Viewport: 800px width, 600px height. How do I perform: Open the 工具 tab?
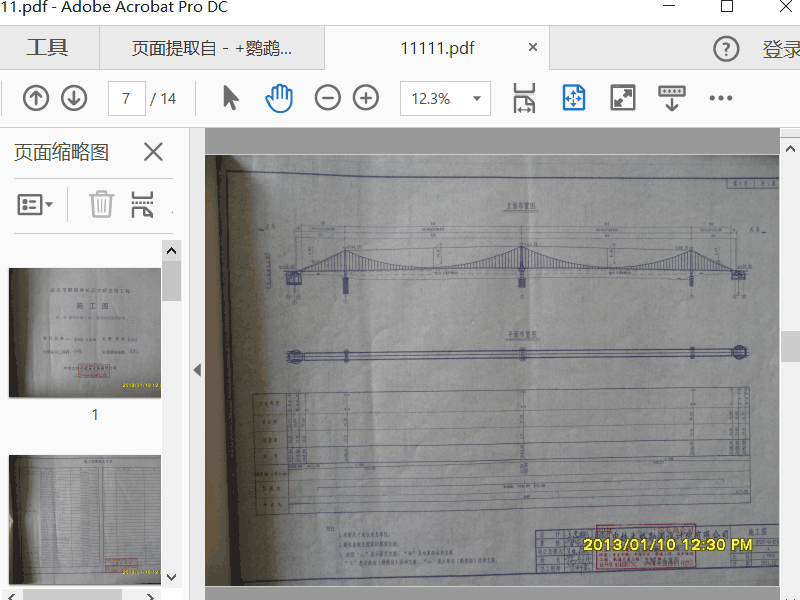47,48
